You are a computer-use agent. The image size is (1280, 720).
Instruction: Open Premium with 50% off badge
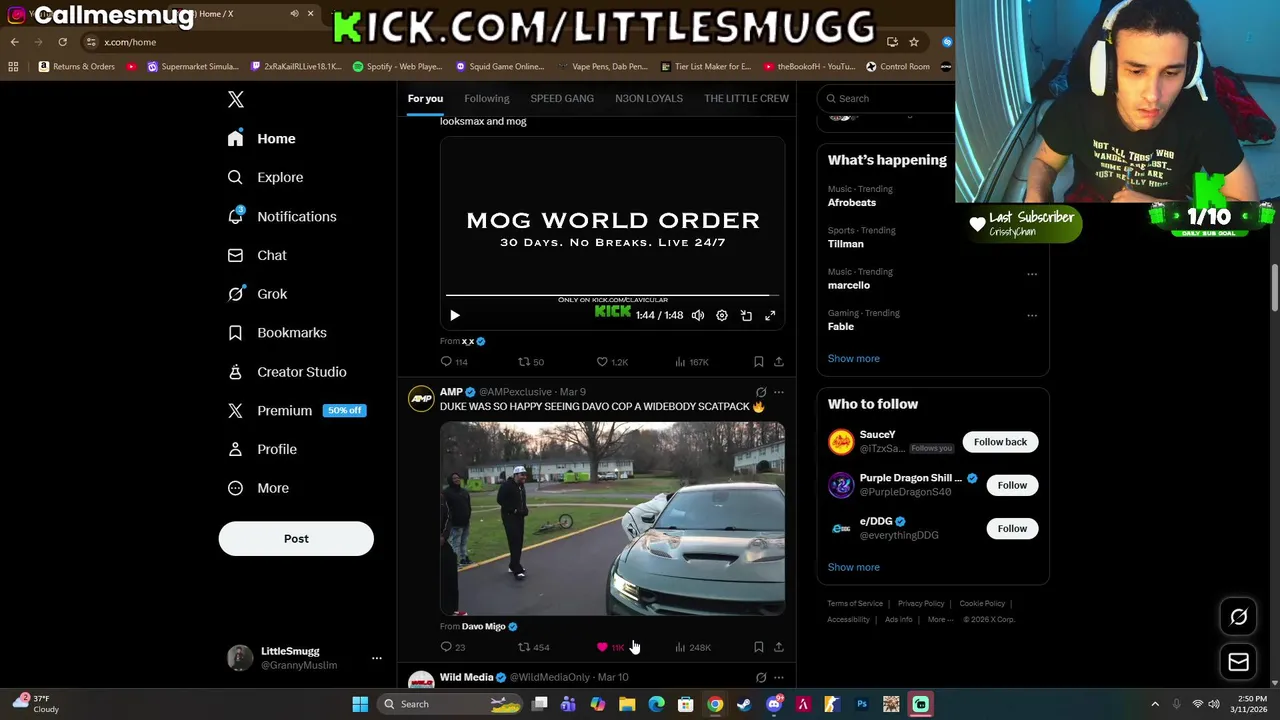(x=296, y=410)
